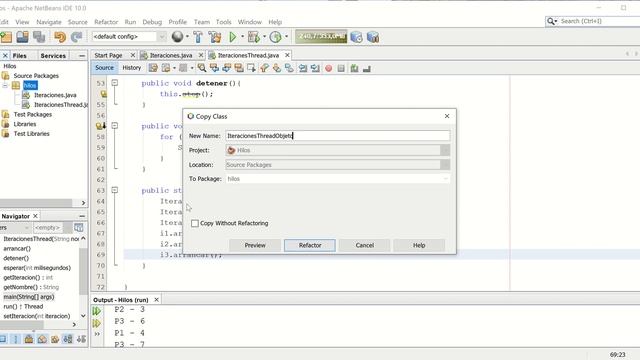Click the Debug Project toolbar icon

pyautogui.click(x=253, y=37)
